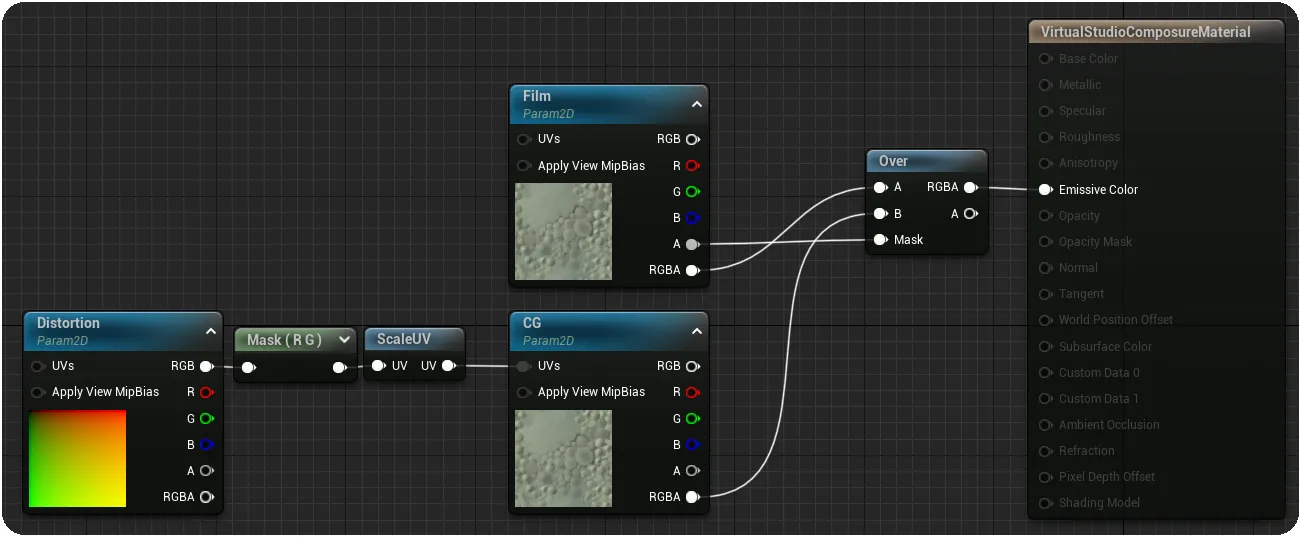Click the Distortion node UVs input pin
The width and height of the screenshot is (1301, 537).
[x=38, y=366]
